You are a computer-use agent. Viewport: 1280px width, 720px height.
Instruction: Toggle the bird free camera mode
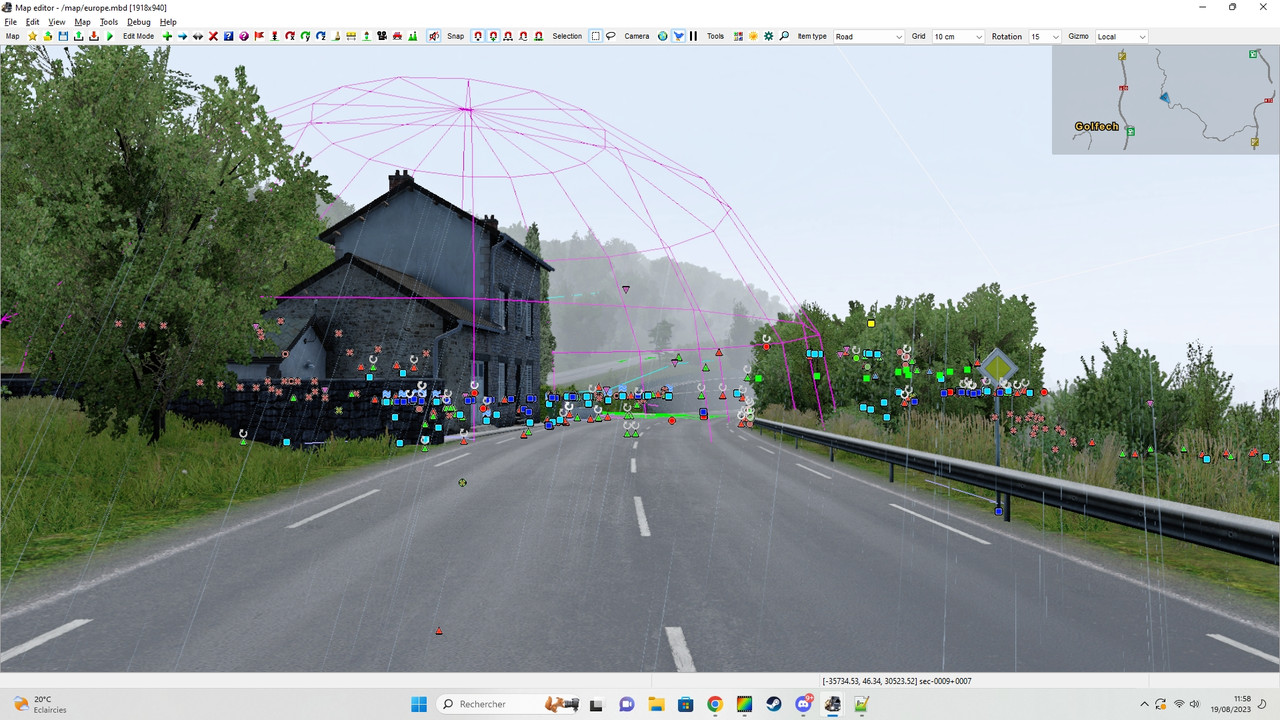[x=679, y=36]
